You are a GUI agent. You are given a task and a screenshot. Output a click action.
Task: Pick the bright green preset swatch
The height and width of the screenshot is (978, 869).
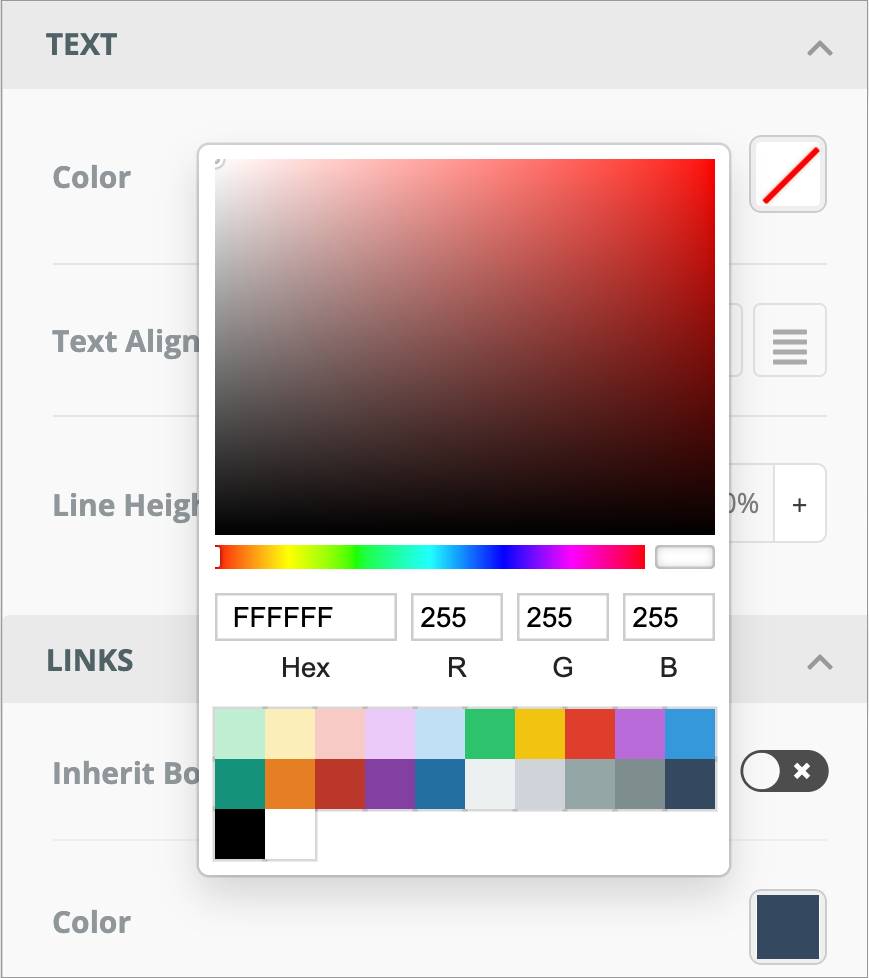[x=490, y=734]
